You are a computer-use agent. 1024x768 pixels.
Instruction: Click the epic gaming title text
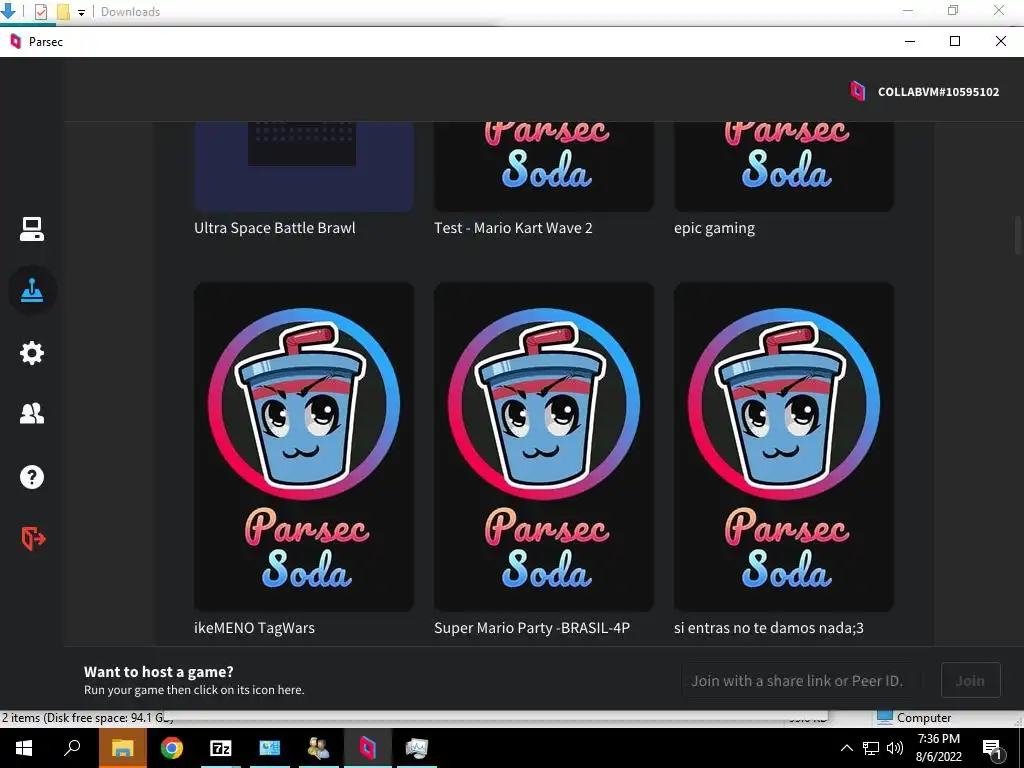(x=714, y=229)
